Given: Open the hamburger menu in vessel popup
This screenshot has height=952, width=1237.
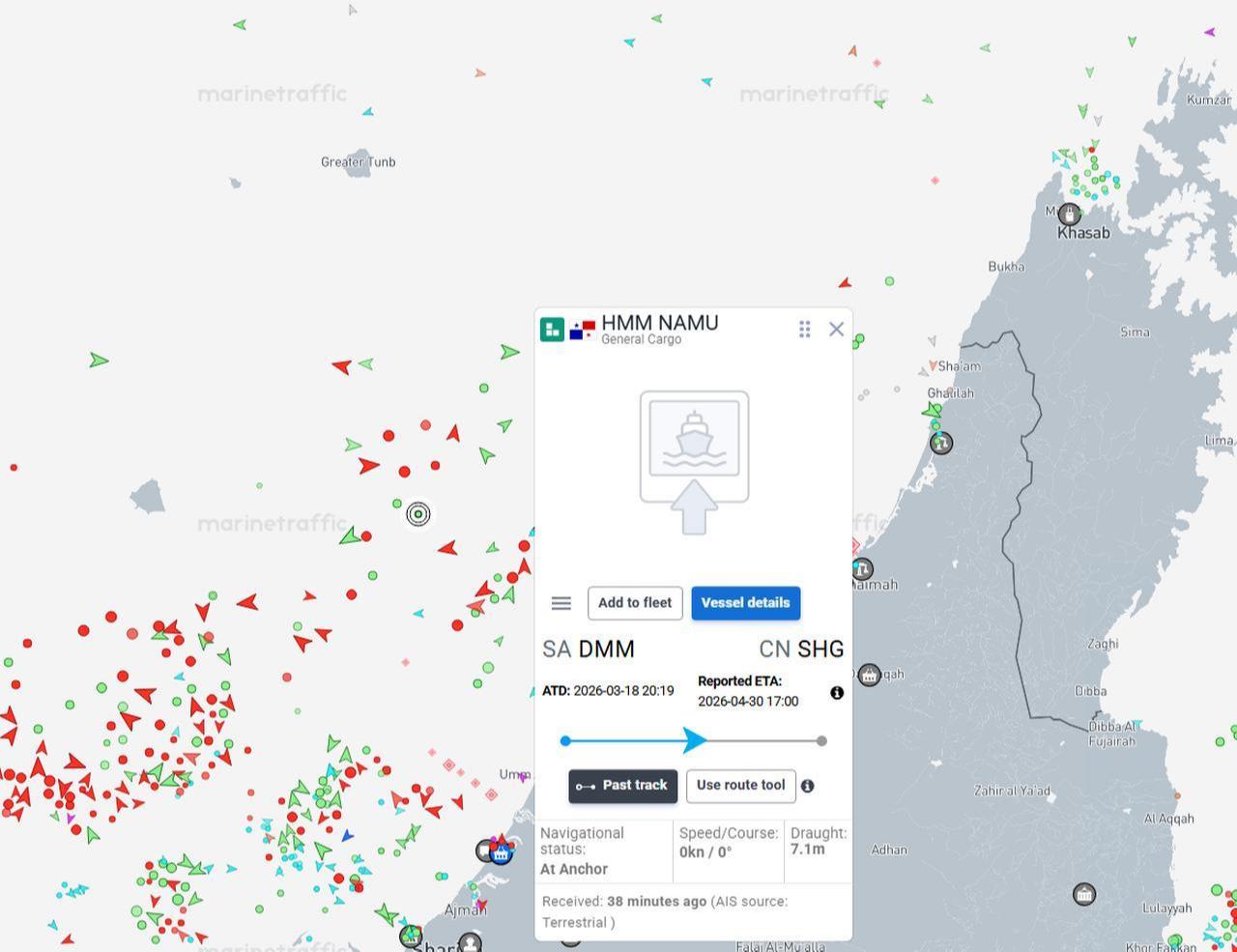Looking at the screenshot, I should [x=561, y=603].
